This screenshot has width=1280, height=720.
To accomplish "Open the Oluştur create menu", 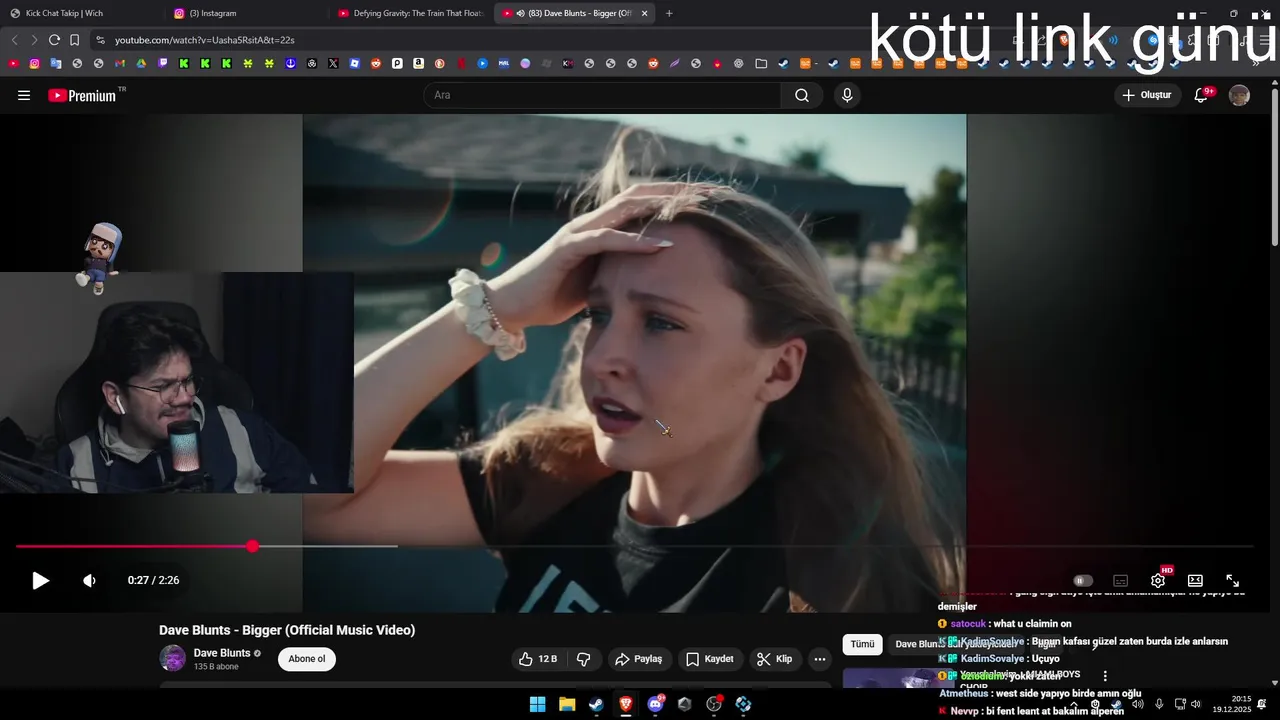I will (1147, 95).
